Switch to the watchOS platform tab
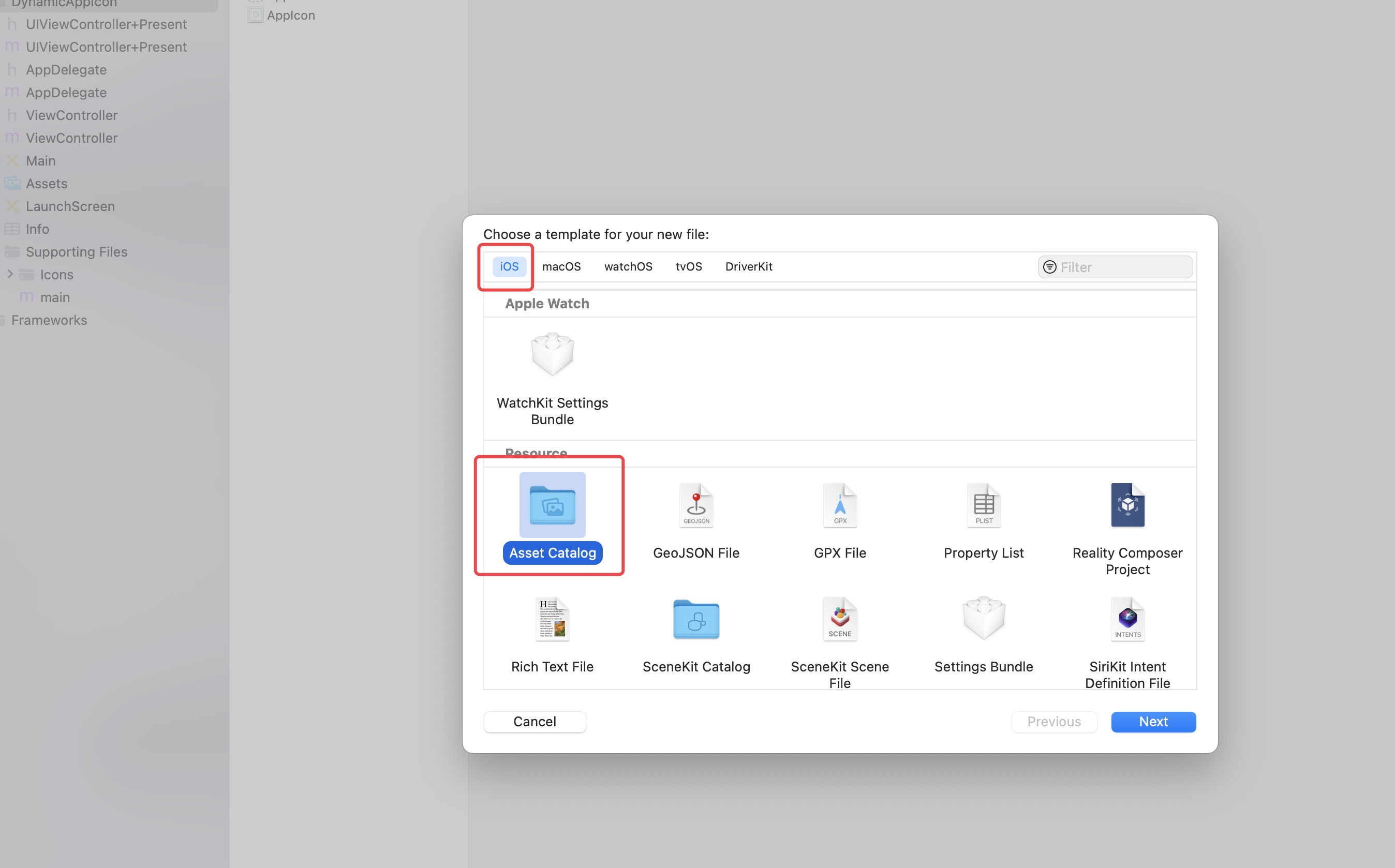This screenshot has height=868, width=1395. [628, 266]
